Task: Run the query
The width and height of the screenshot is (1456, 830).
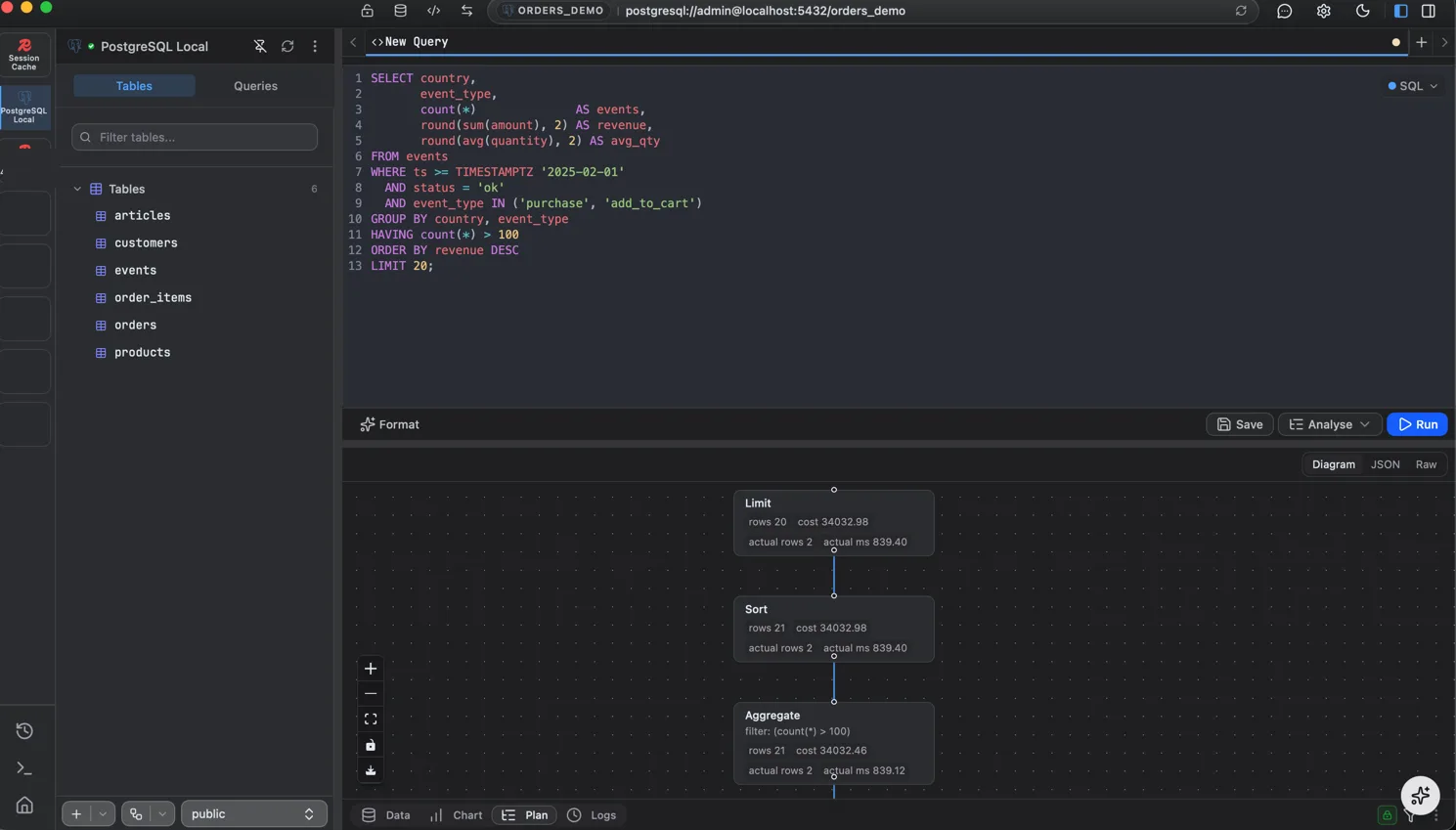Action: pyautogui.click(x=1417, y=424)
